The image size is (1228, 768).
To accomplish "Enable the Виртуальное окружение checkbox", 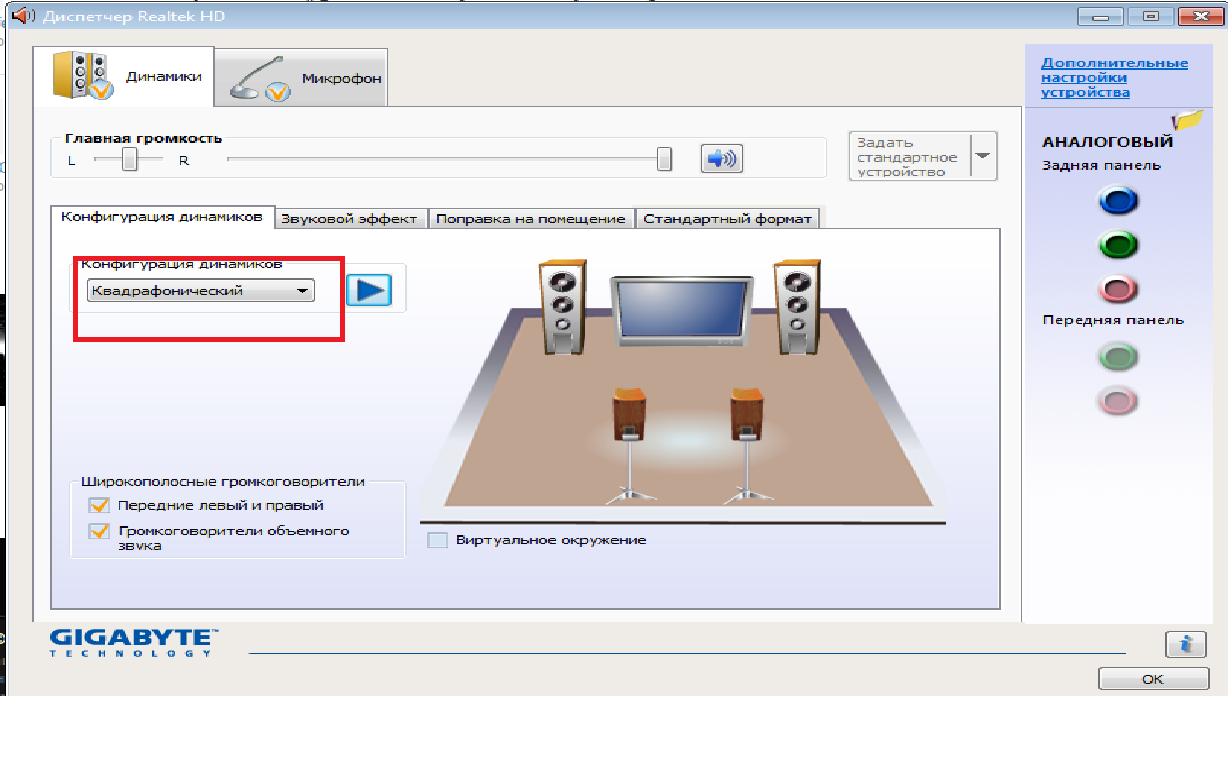I will [x=437, y=540].
